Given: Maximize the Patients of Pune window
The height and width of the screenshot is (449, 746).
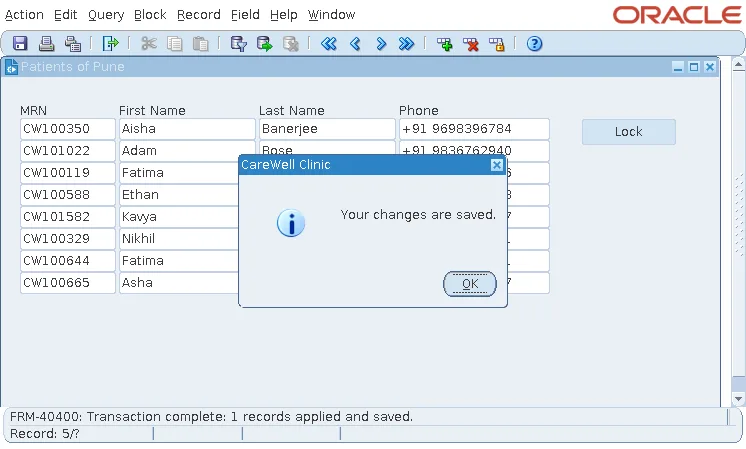Looking at the screenshot, I should 694,67.
